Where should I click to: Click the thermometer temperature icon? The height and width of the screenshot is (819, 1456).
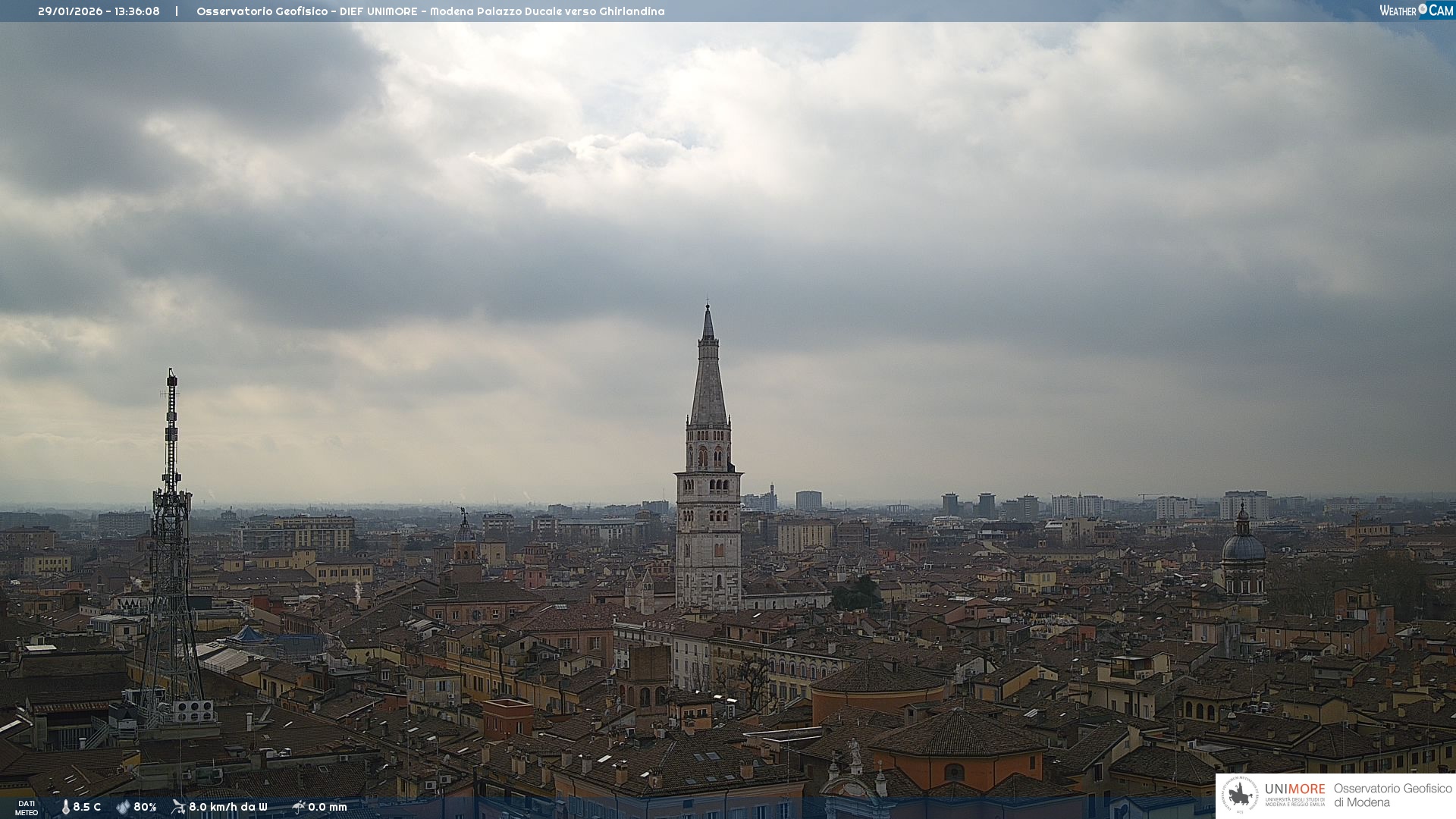pos(65,807)
